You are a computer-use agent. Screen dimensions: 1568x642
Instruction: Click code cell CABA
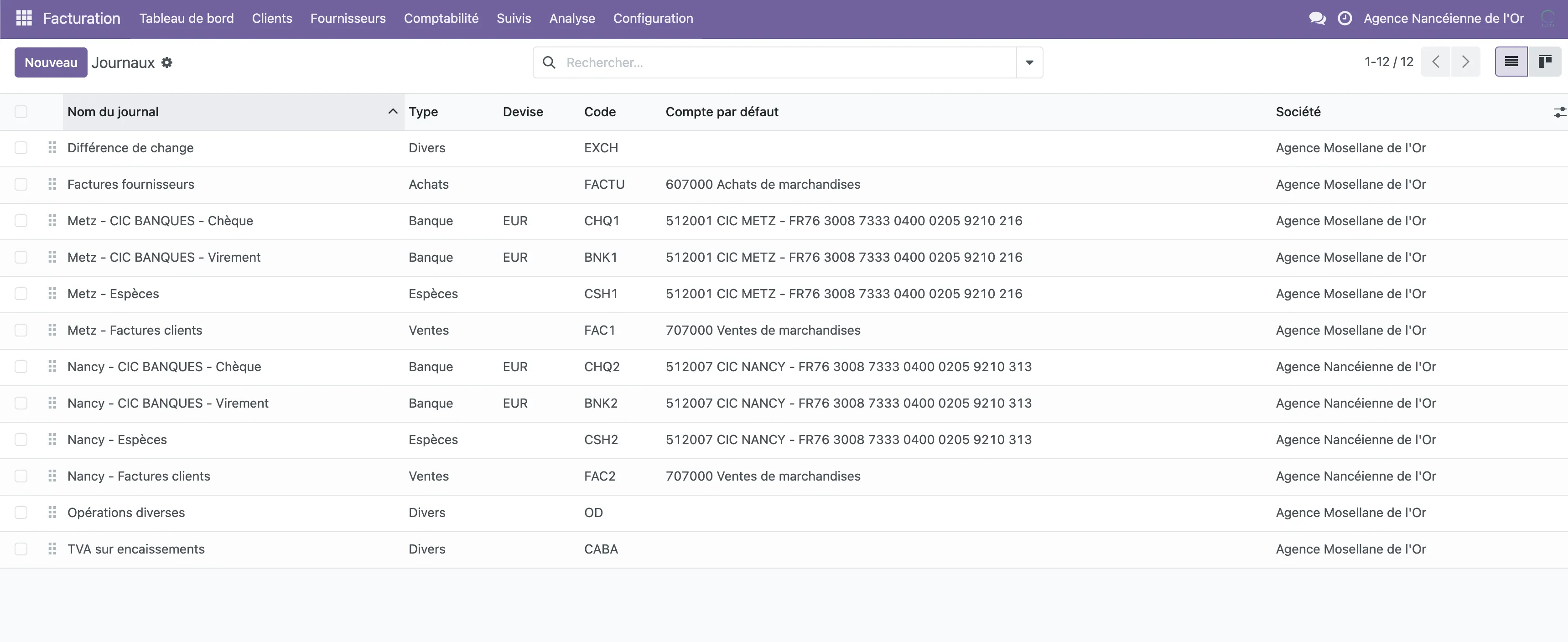[x=601, y=549]
